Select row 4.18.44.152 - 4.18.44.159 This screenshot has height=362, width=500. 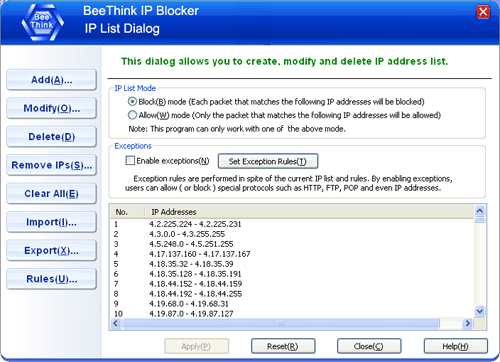coord(292,284)
